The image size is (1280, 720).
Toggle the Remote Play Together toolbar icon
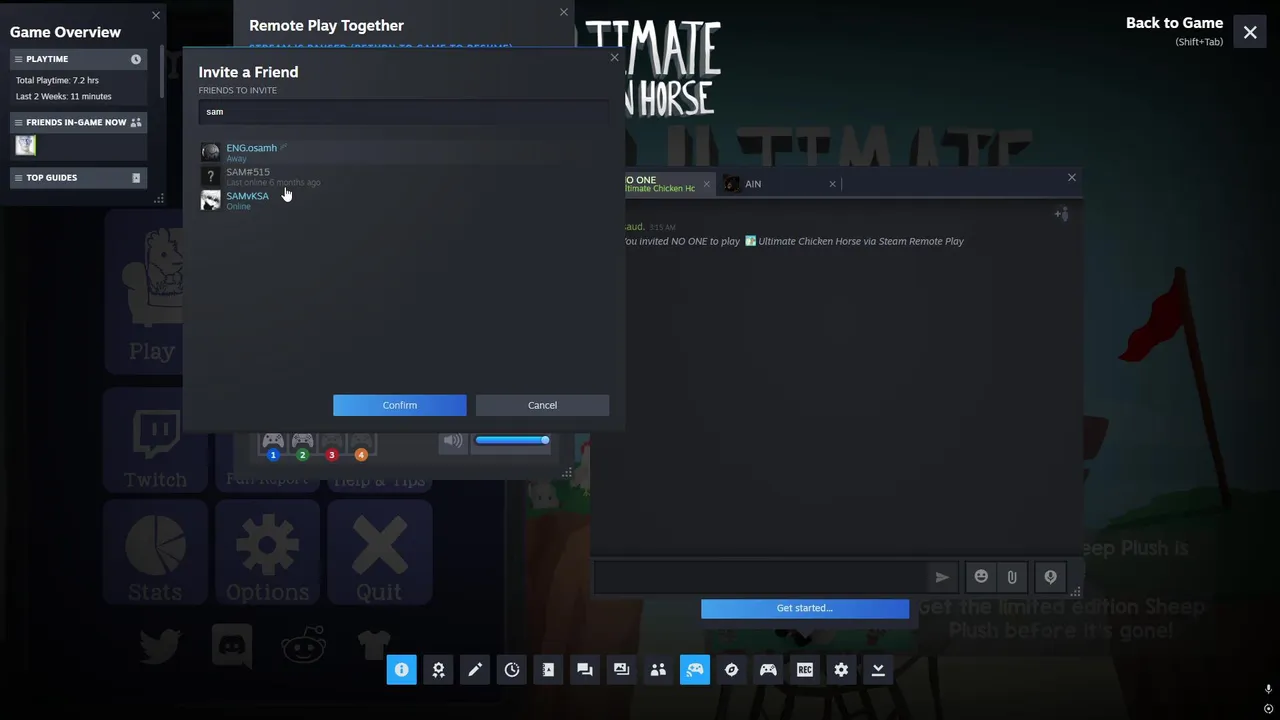click(x=695, y=670)
